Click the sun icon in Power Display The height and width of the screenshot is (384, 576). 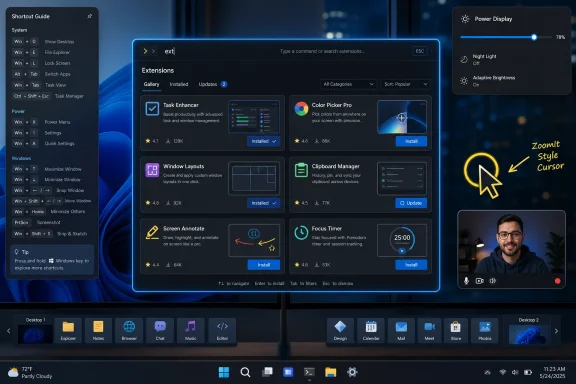pos(465,19)
